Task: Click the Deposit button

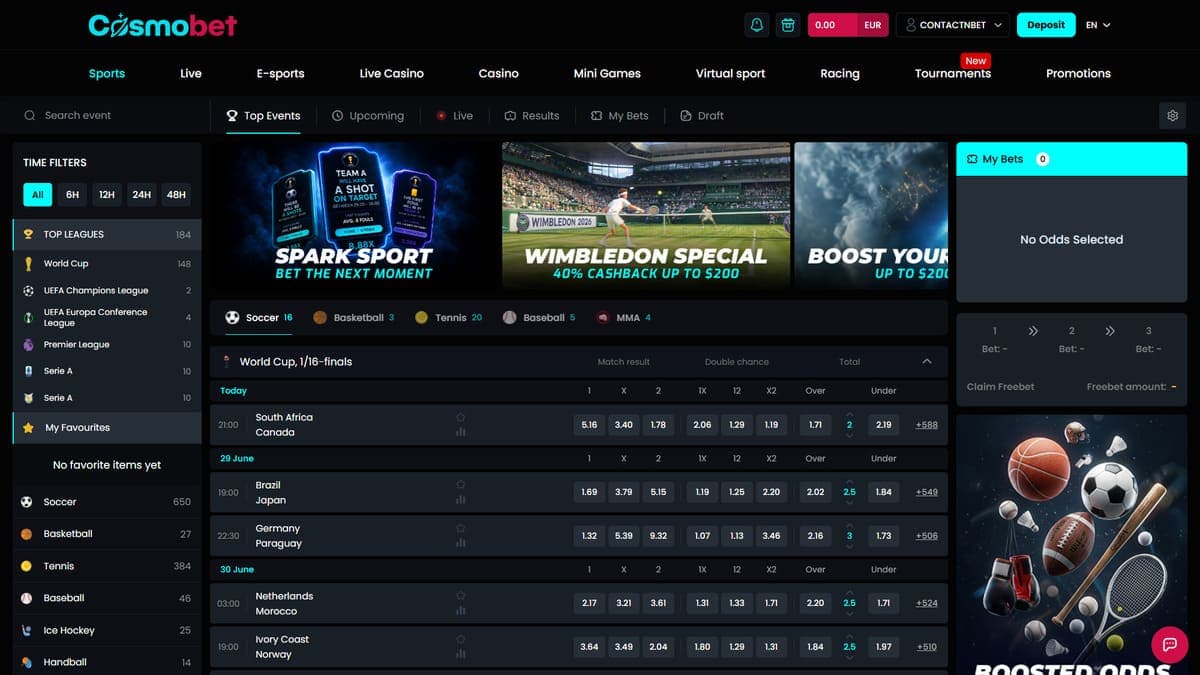Action: pos(1046,25)
